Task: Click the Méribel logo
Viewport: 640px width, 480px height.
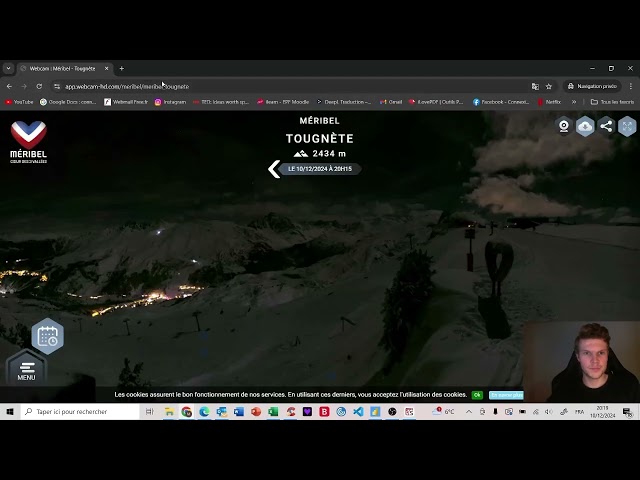Action: (x=29, y=142)
